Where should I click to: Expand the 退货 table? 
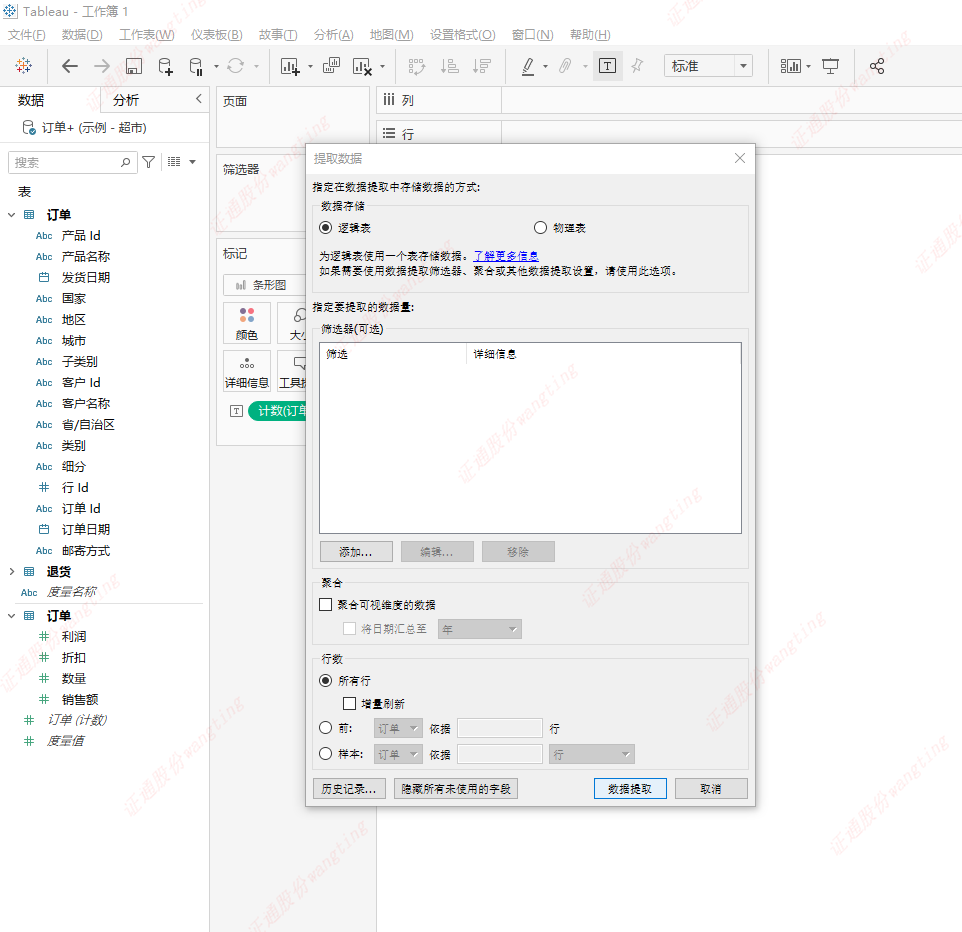click(12, 571)
